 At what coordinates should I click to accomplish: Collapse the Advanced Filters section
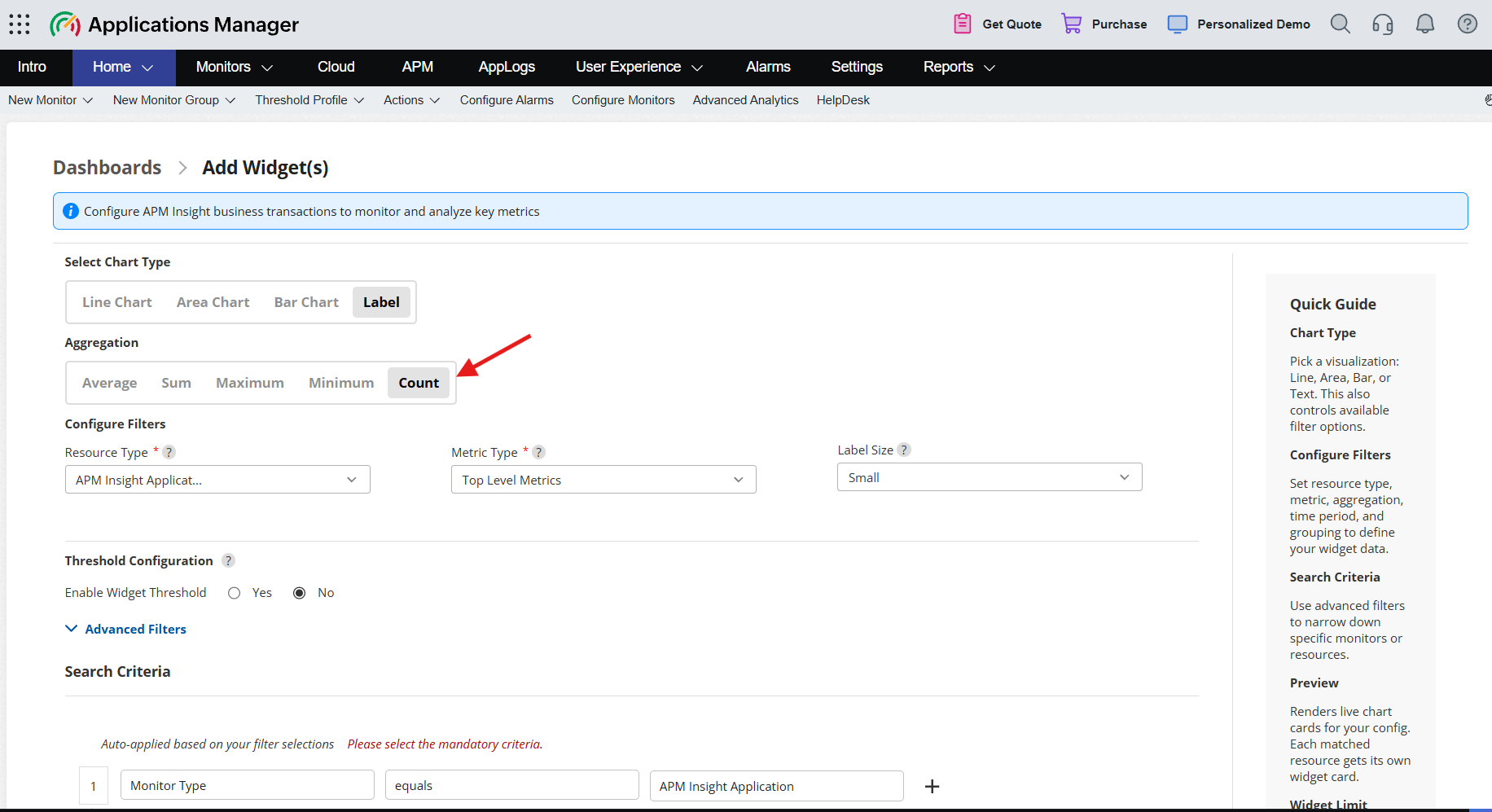[126, 629]
